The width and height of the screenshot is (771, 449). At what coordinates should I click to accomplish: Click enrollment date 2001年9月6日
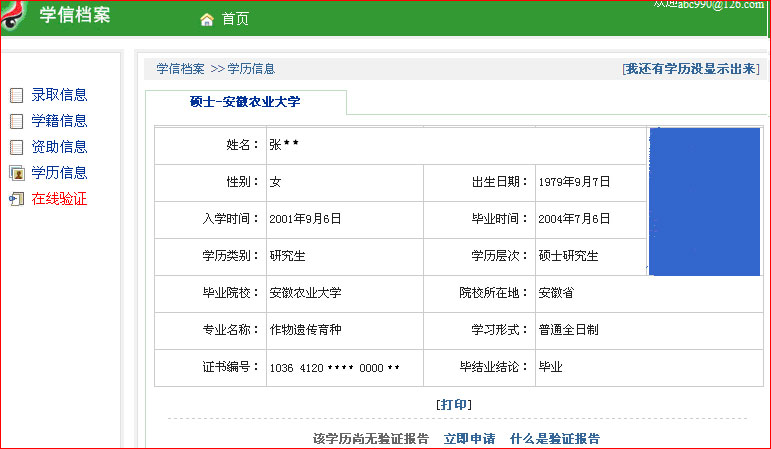tap(305, 219)
